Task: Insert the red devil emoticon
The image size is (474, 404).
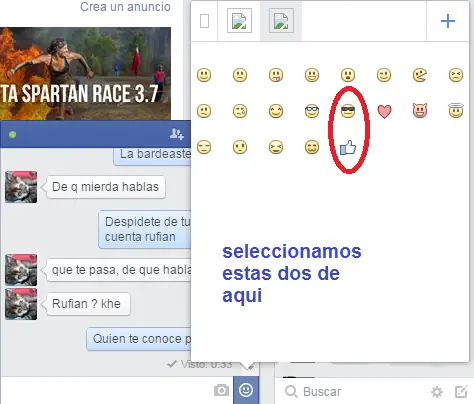Action: point(420,111)
